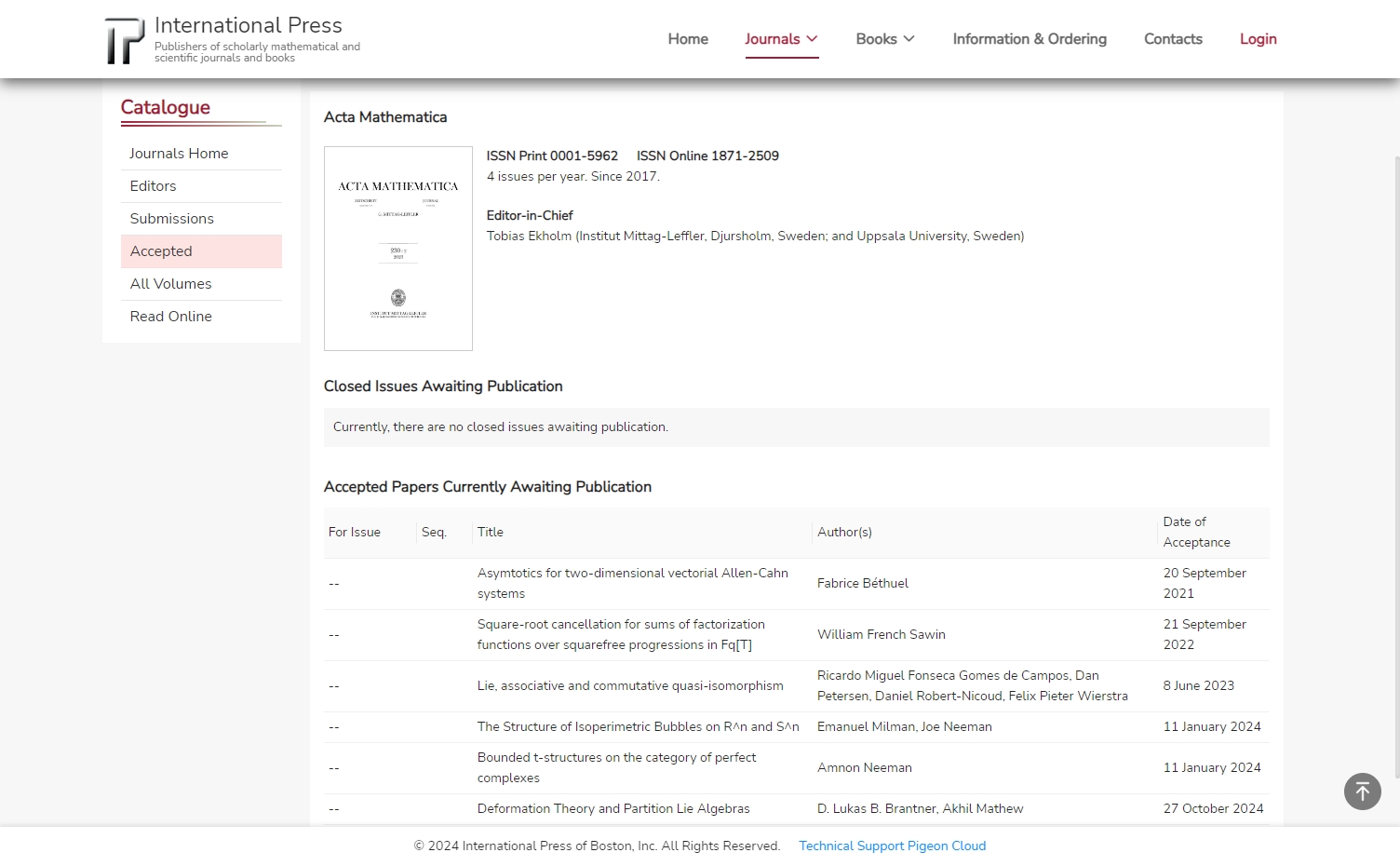Click author Fabrice Béthuel
1400x866 pixels.
click(x=863, y=584)
